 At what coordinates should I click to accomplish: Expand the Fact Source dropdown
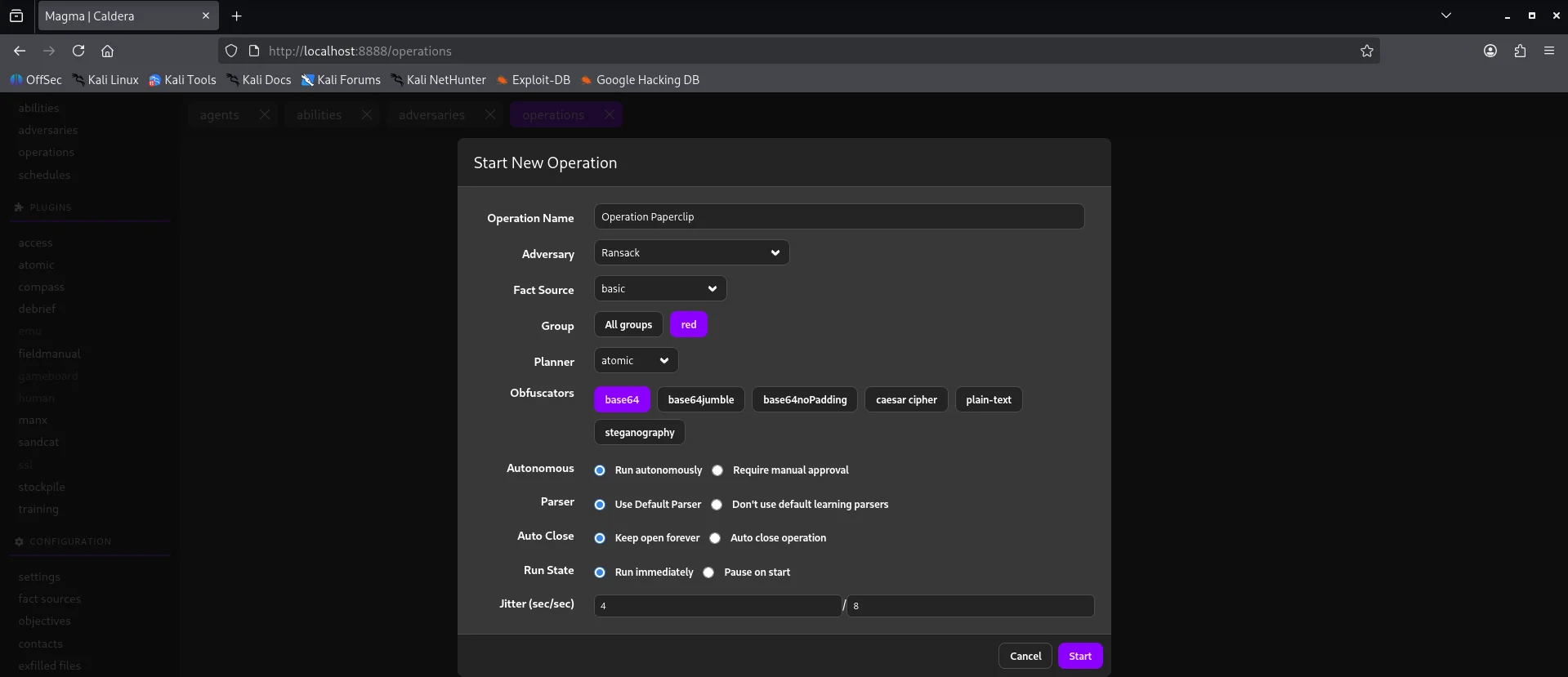click(659, 289)
